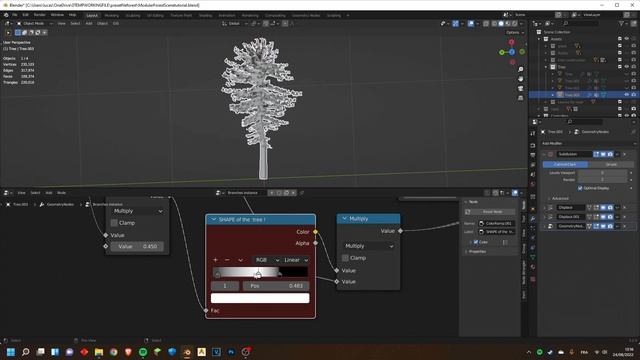
Task: Click the blue Z axis of the navigation gizmo
Action: (512, 52)
